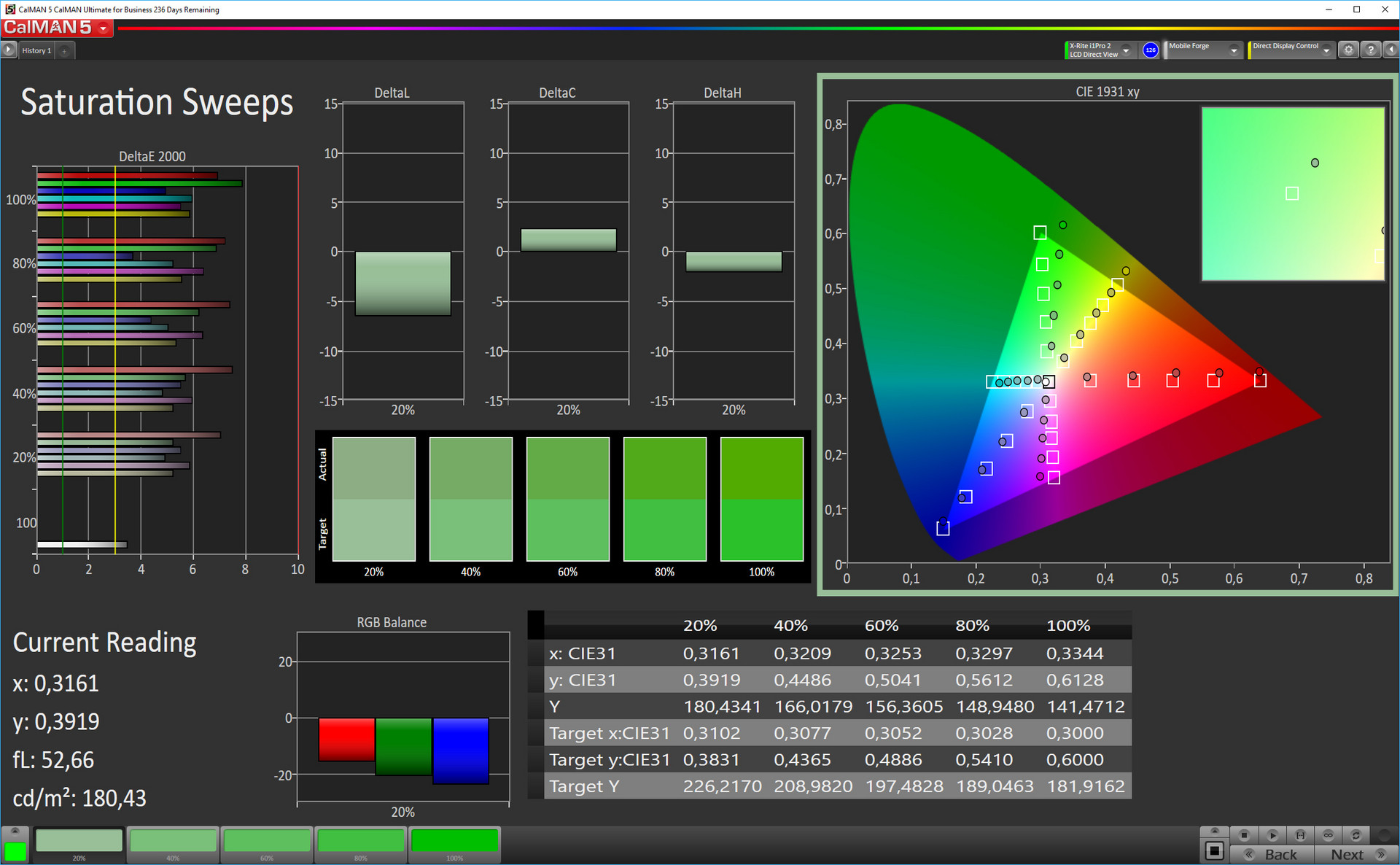Click the refresh cycle icon
Viewport: 1400px width, 865px height.
click(x=1356, y=835)
